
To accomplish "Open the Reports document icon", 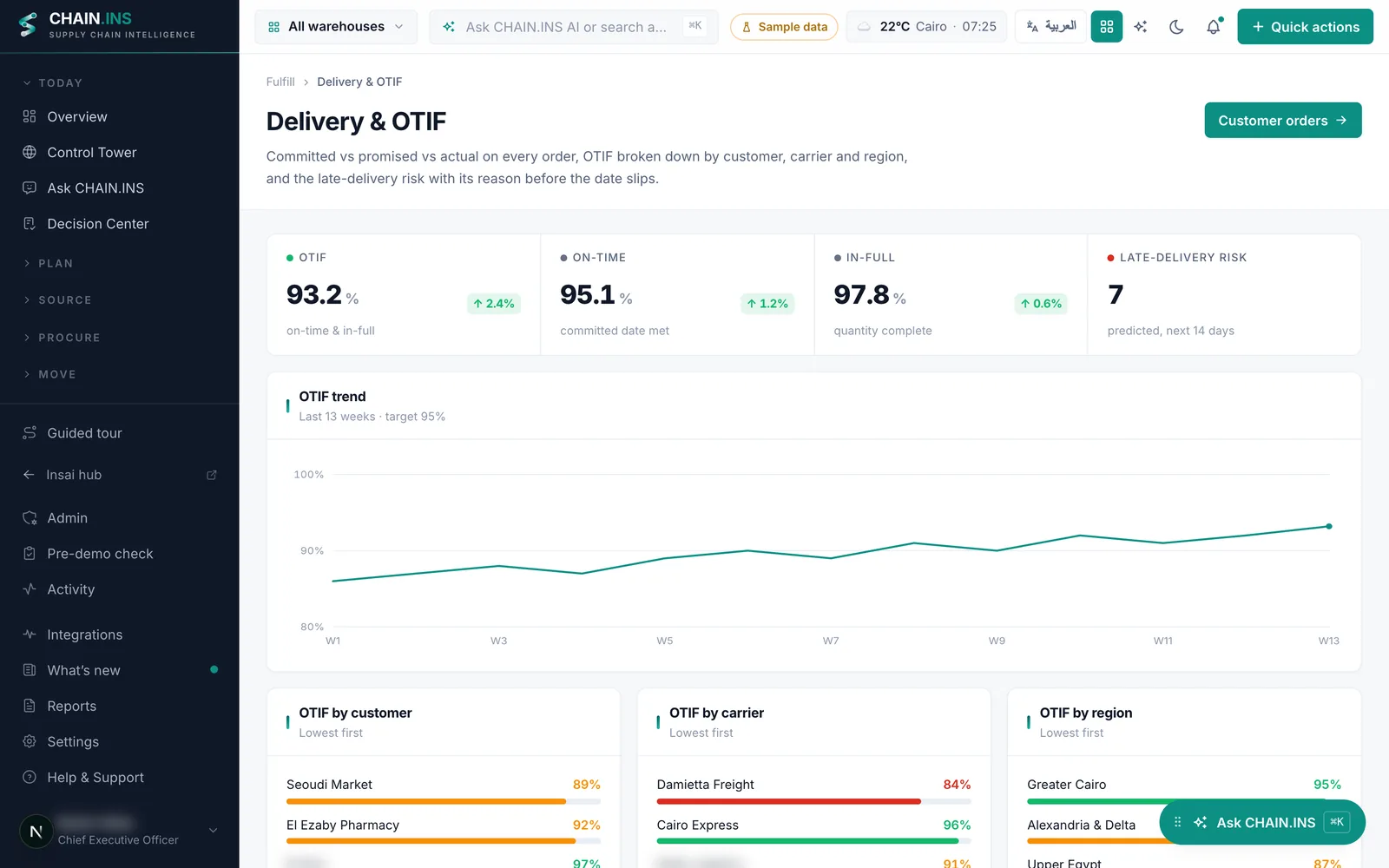I will click(30, 706).
